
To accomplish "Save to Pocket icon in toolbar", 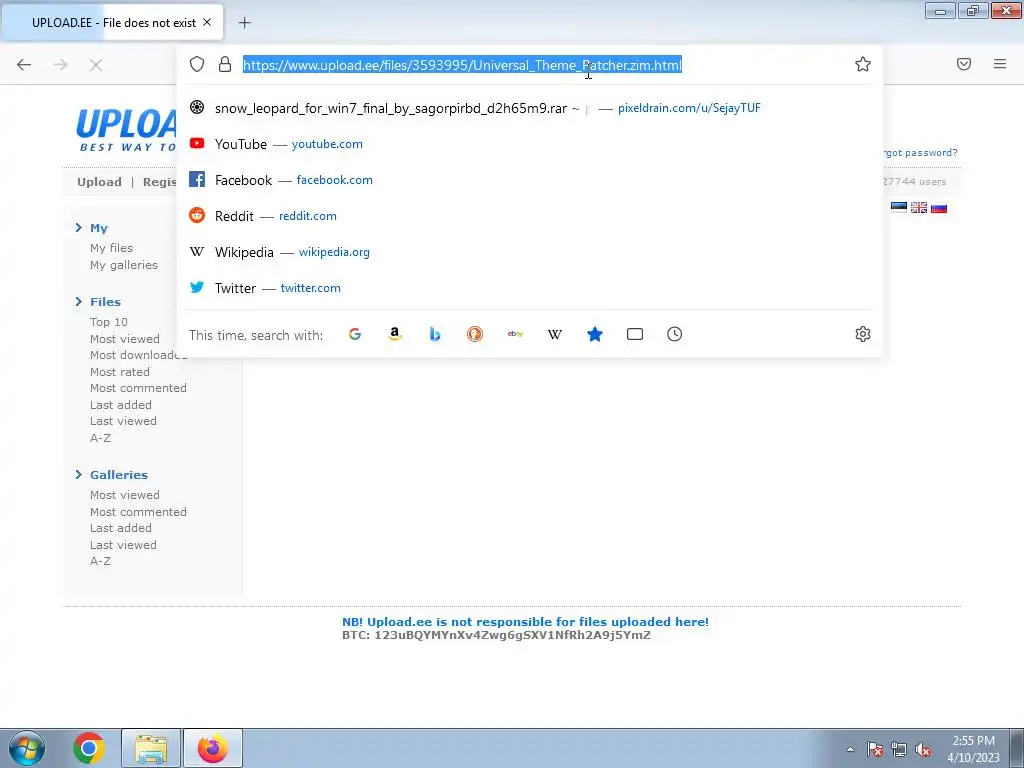I will tap(964, 64).
